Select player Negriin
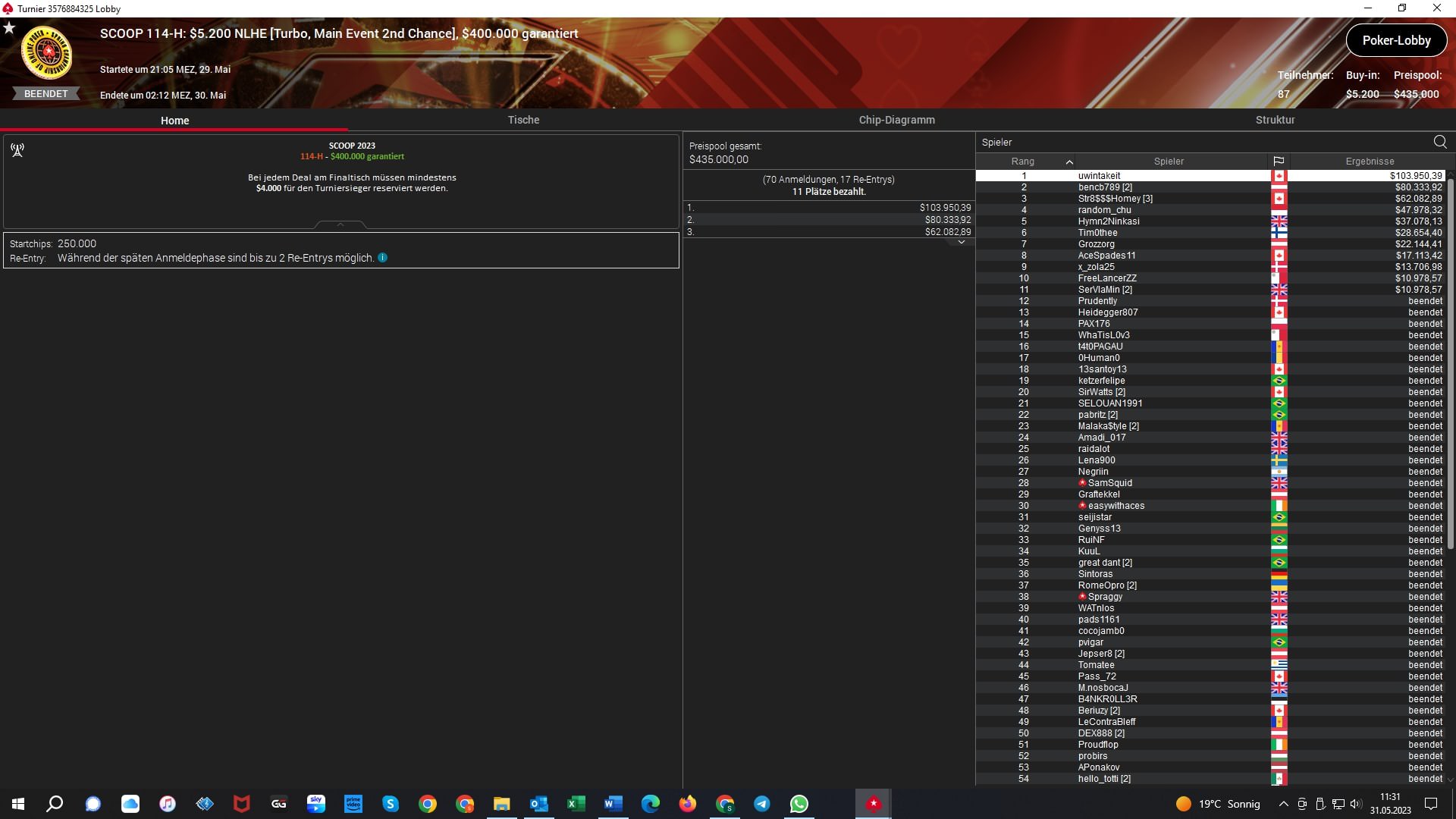The image size is (1456, 819). pos(1210,471)
